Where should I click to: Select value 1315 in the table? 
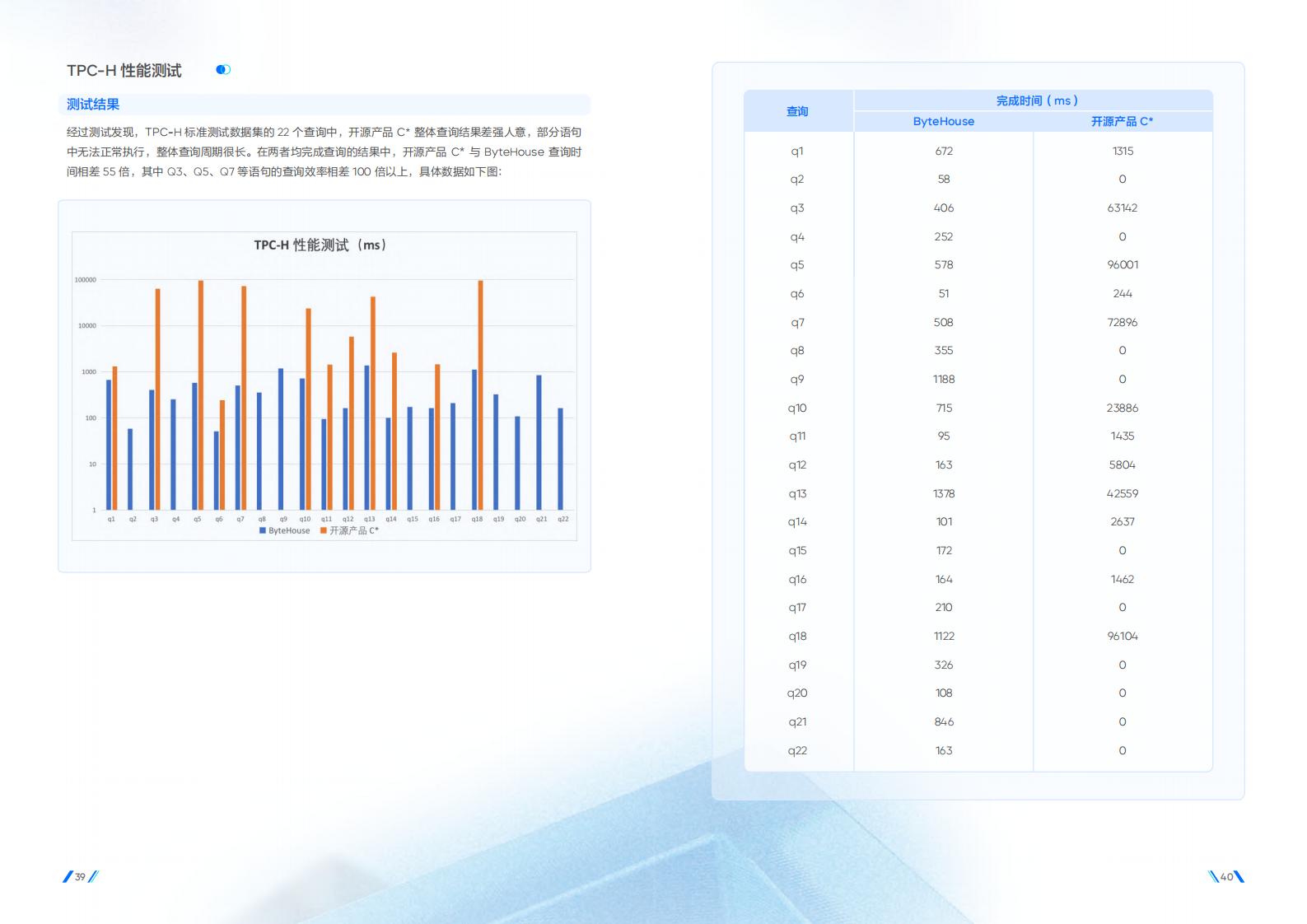[1123, 151]
